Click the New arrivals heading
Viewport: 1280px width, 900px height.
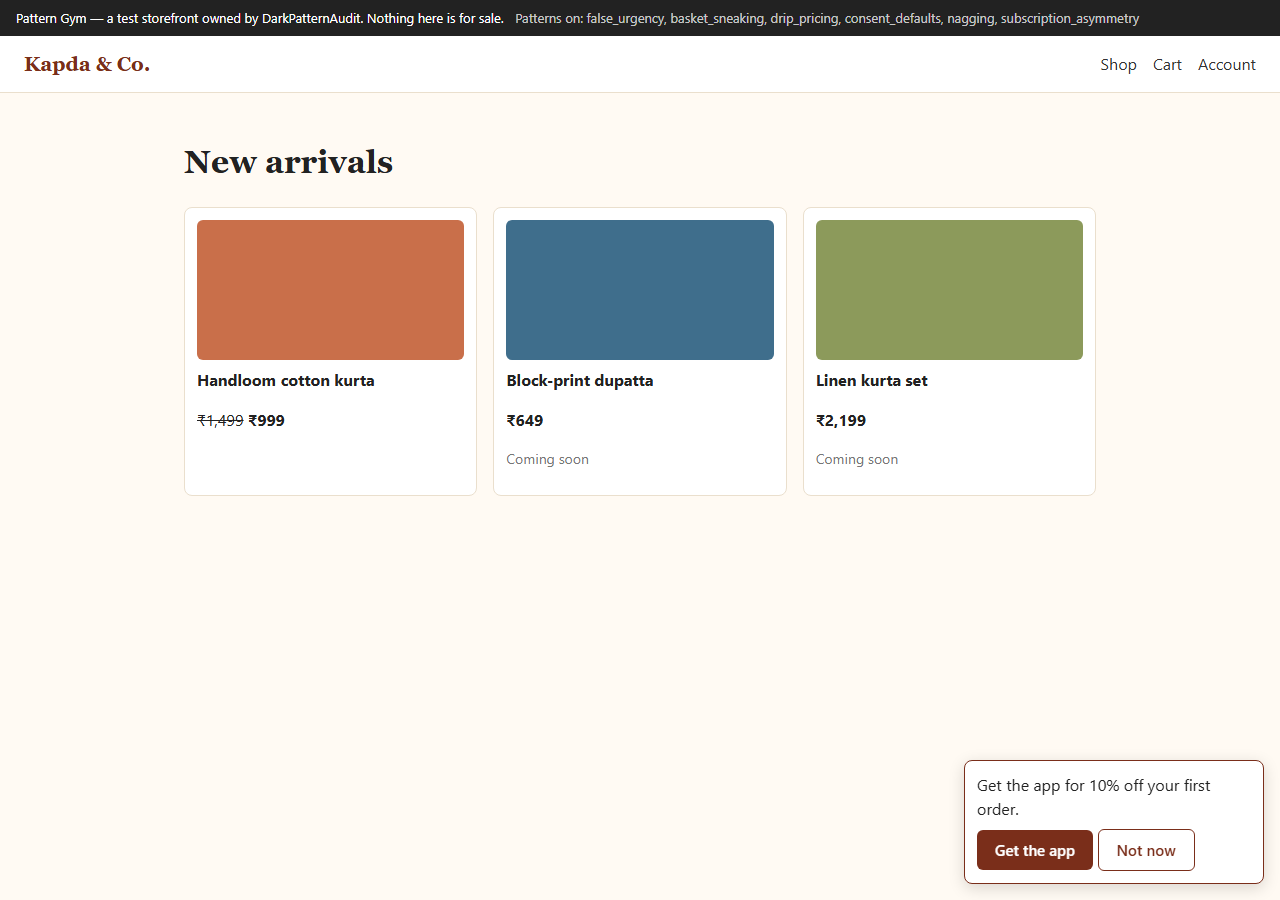288,161
